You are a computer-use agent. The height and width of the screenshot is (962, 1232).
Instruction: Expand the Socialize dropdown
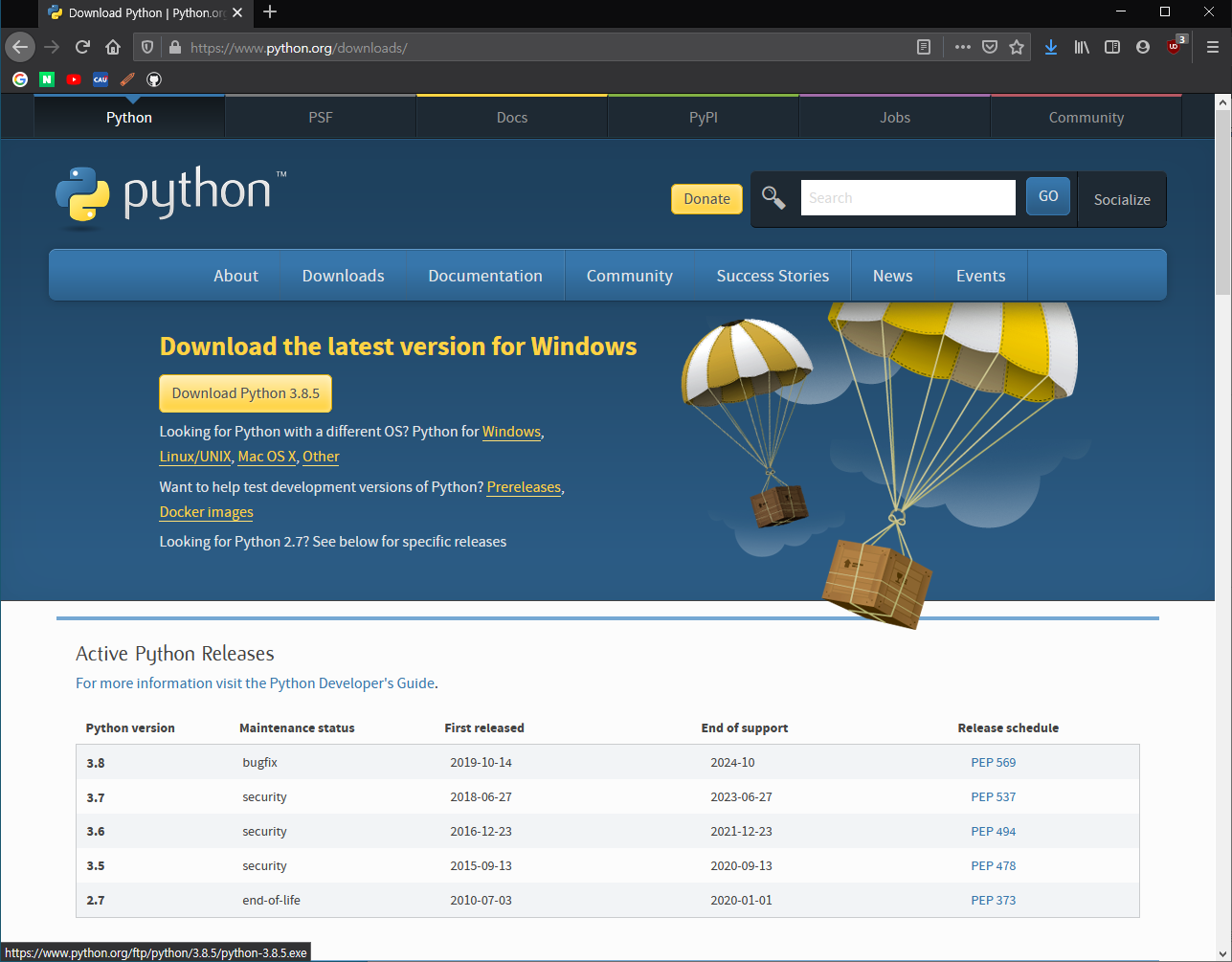tap(1122, 199)
